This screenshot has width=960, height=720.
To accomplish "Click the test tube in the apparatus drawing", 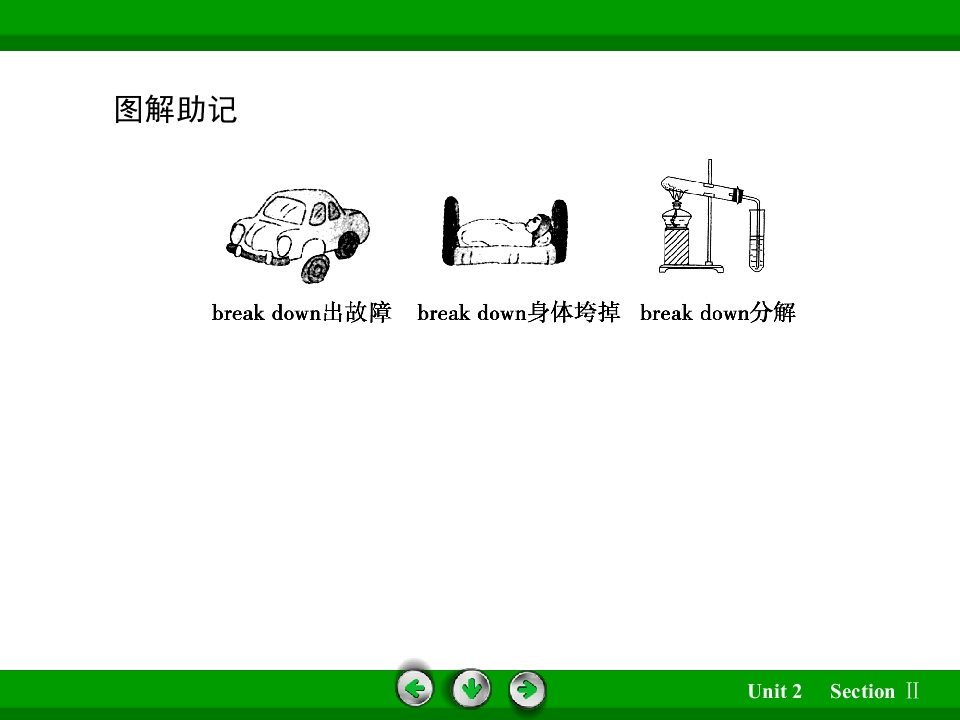I will tap(757, 240).
